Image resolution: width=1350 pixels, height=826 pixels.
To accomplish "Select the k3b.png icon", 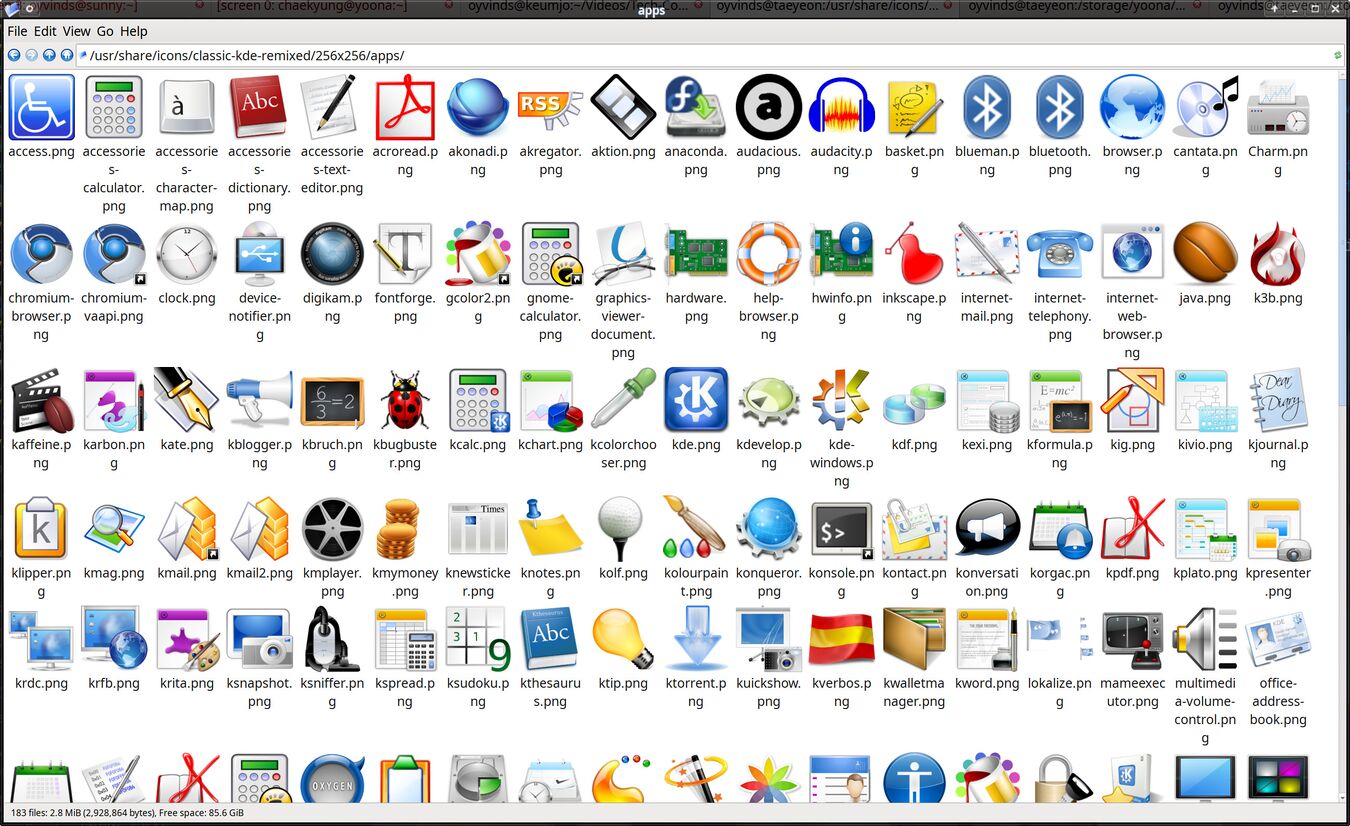I will click(1278, 254).
